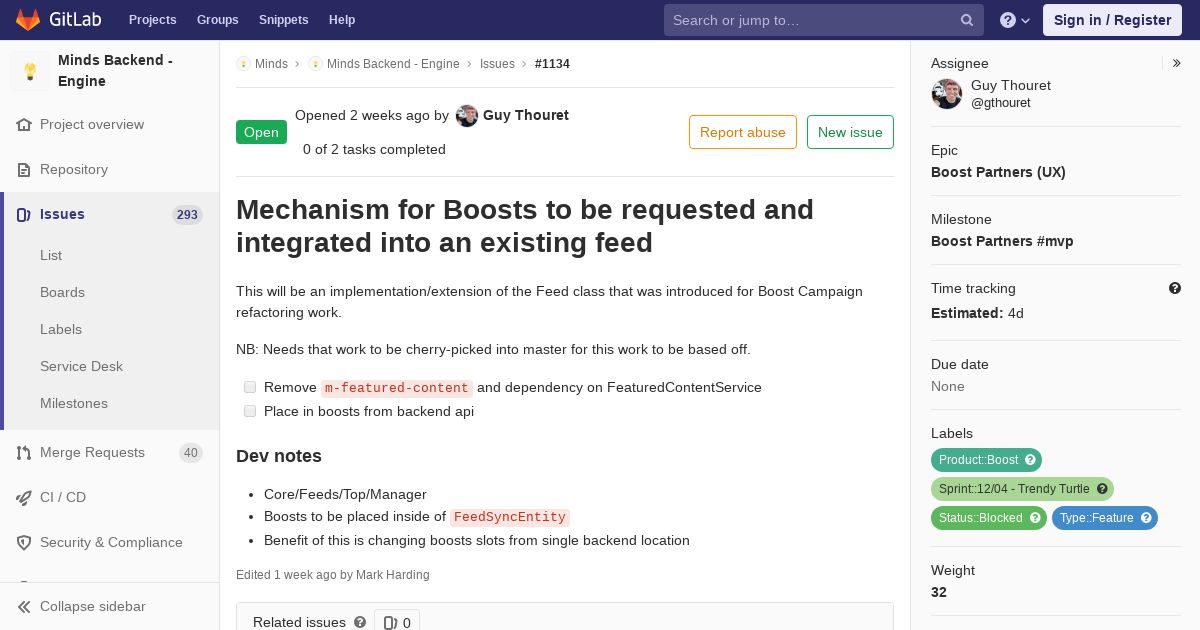Image resolution: width=1200 pixels, height=630 pixels.
Task: Click the Merge Requests icon
Action: (x=24, y=453)
